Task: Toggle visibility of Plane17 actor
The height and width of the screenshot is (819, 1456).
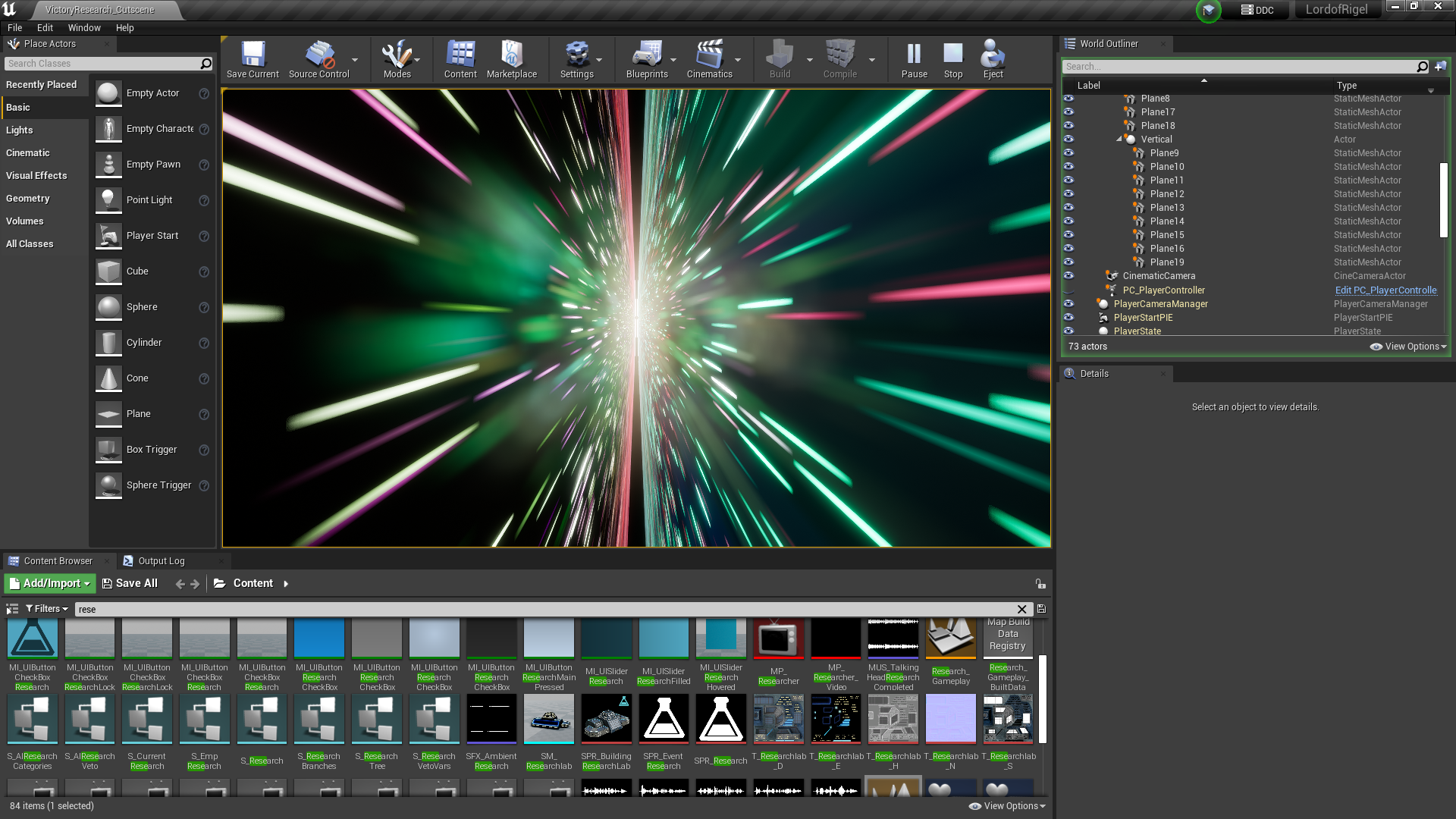Action: coord(1068,112)
